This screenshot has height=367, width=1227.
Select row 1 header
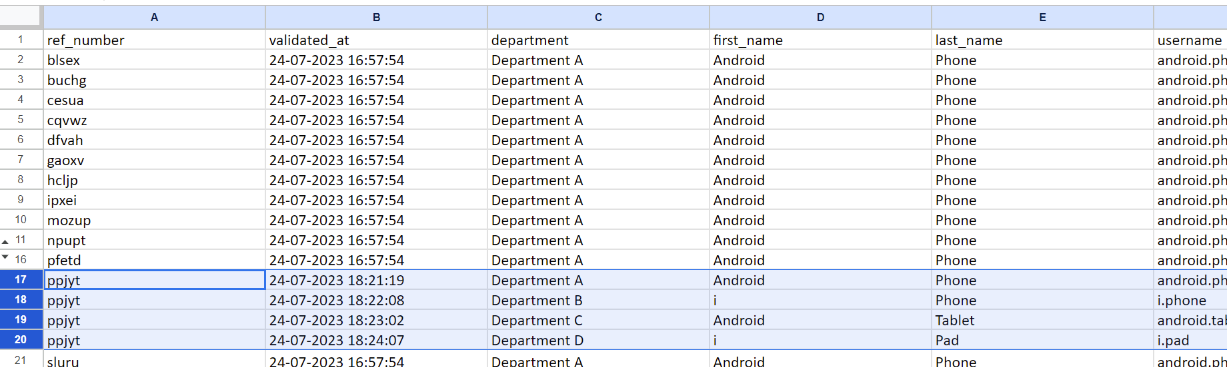click(x=21, y=40)
